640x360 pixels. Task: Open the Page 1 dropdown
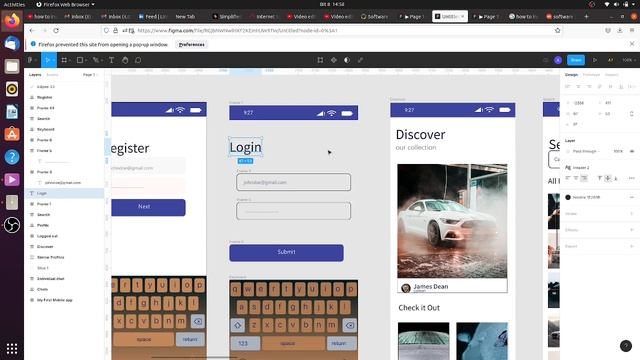(90, 75)
